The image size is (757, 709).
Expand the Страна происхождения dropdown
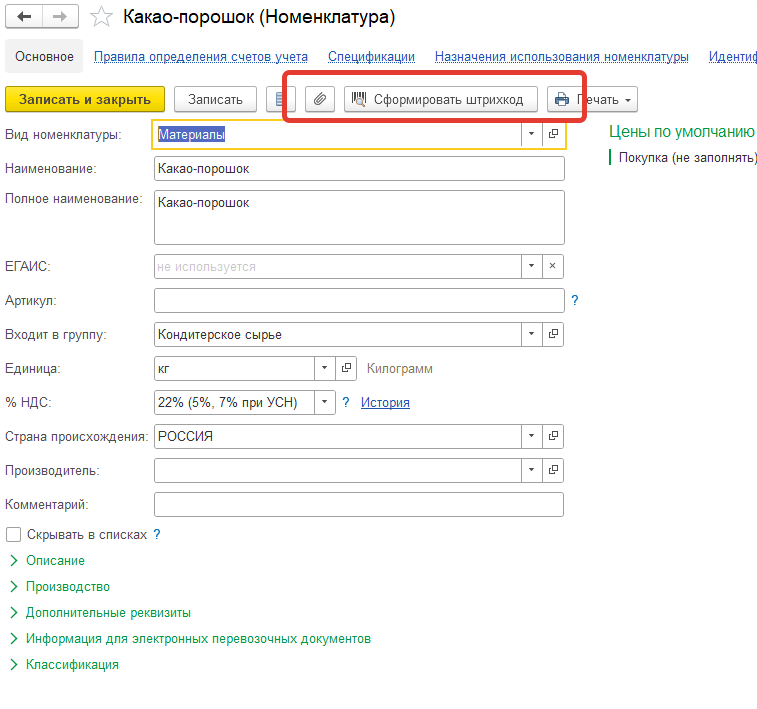click(x=532, y=436)
